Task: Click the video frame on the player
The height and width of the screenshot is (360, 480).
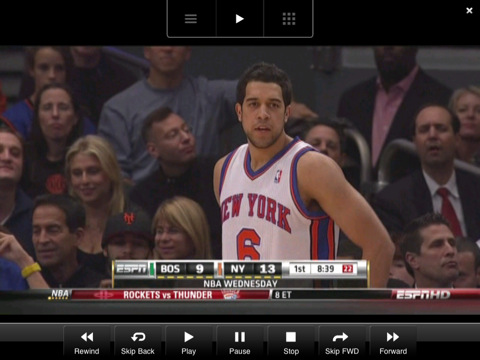Action: coord(240,180)
